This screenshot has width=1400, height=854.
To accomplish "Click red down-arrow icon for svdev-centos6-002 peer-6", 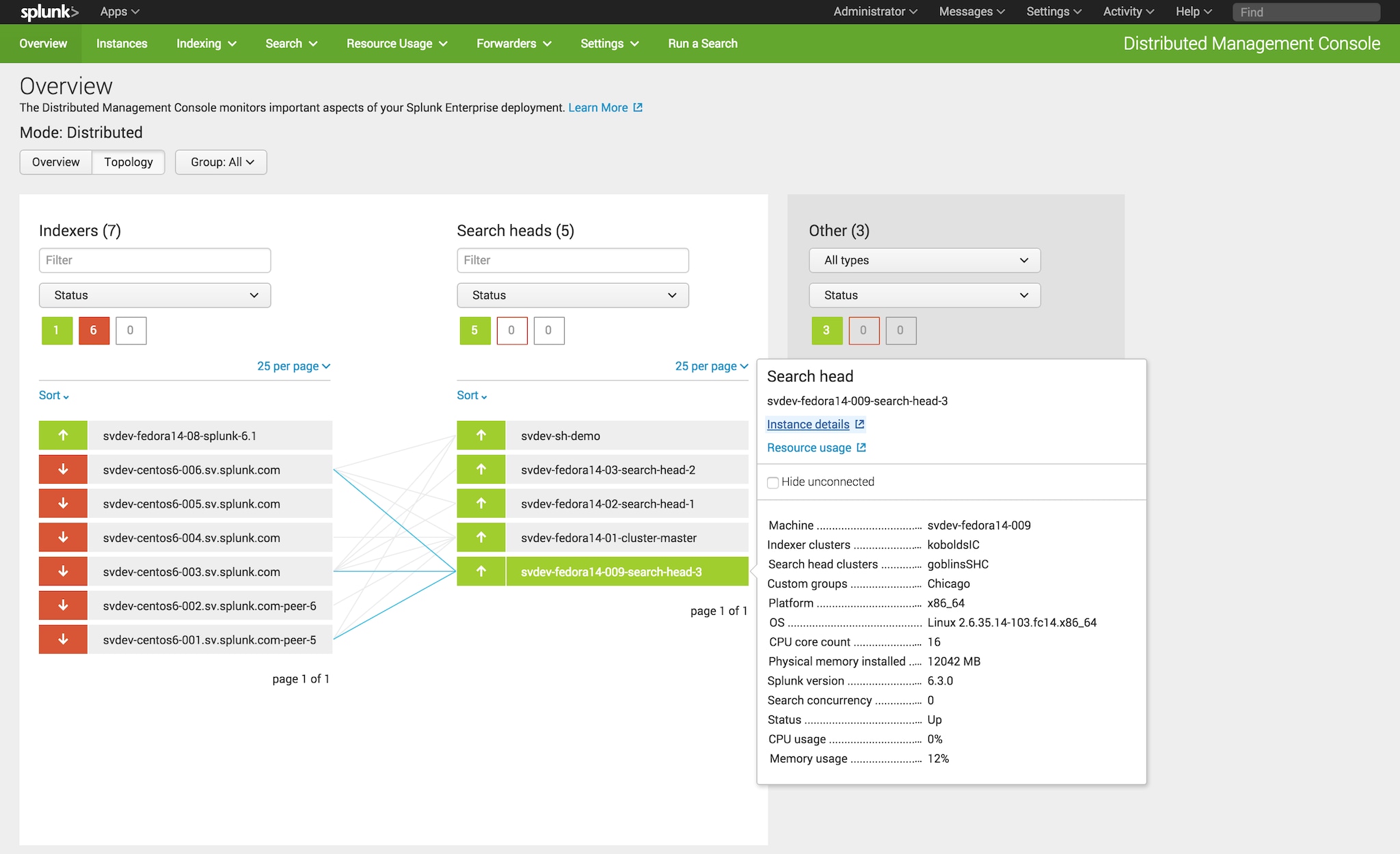I will pyautogui.click(x=63, y=605).
